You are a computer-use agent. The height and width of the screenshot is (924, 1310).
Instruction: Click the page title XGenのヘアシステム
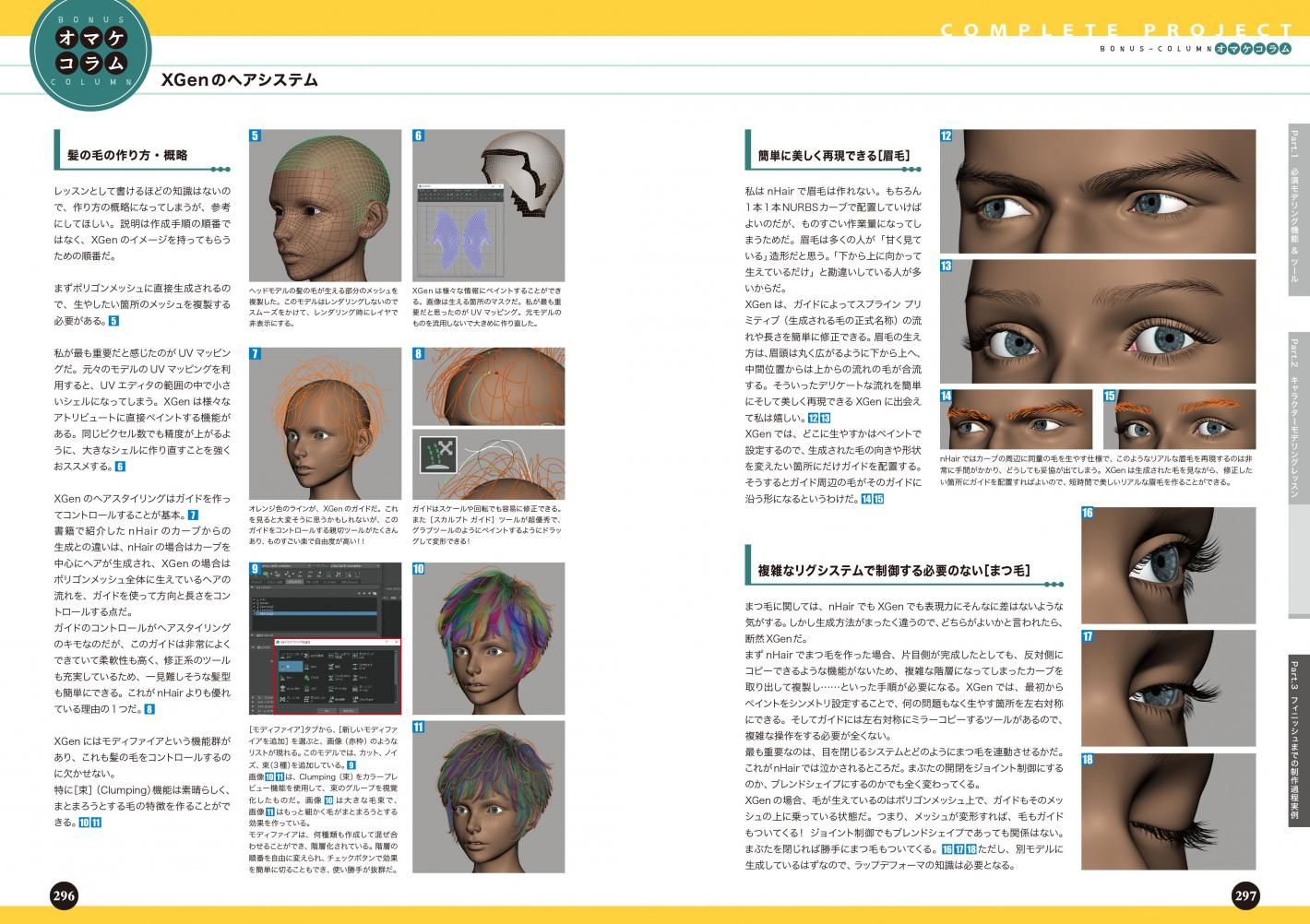(239, 80)
